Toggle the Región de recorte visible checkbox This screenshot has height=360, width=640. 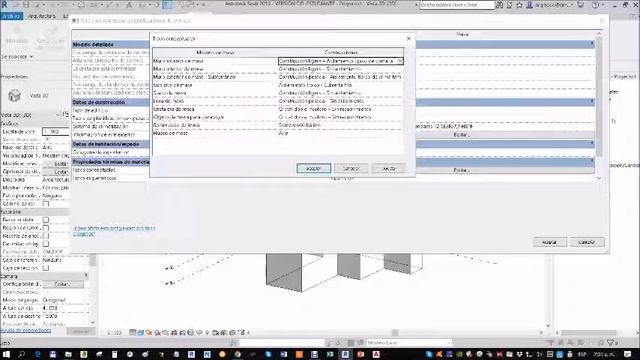(46, 228)
